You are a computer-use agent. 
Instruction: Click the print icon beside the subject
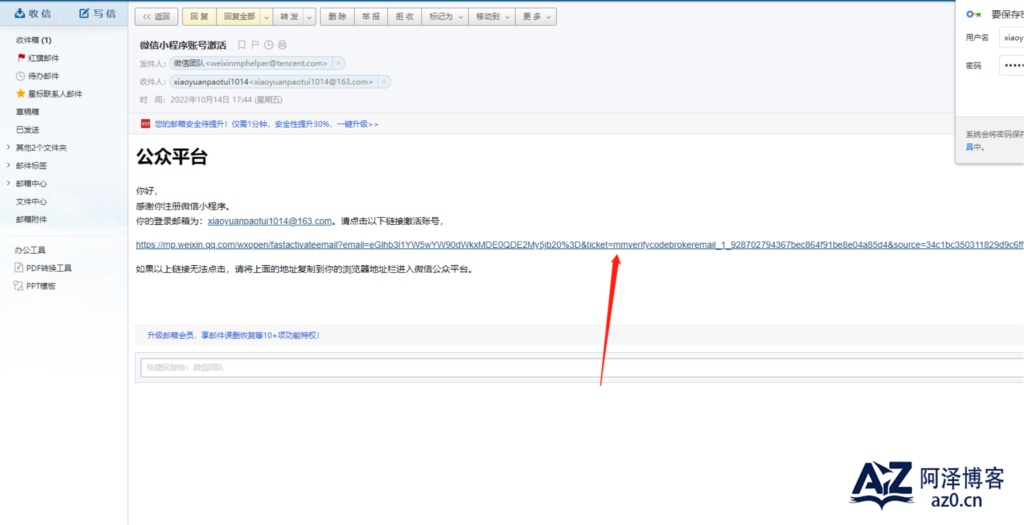(x=282, y=45)
